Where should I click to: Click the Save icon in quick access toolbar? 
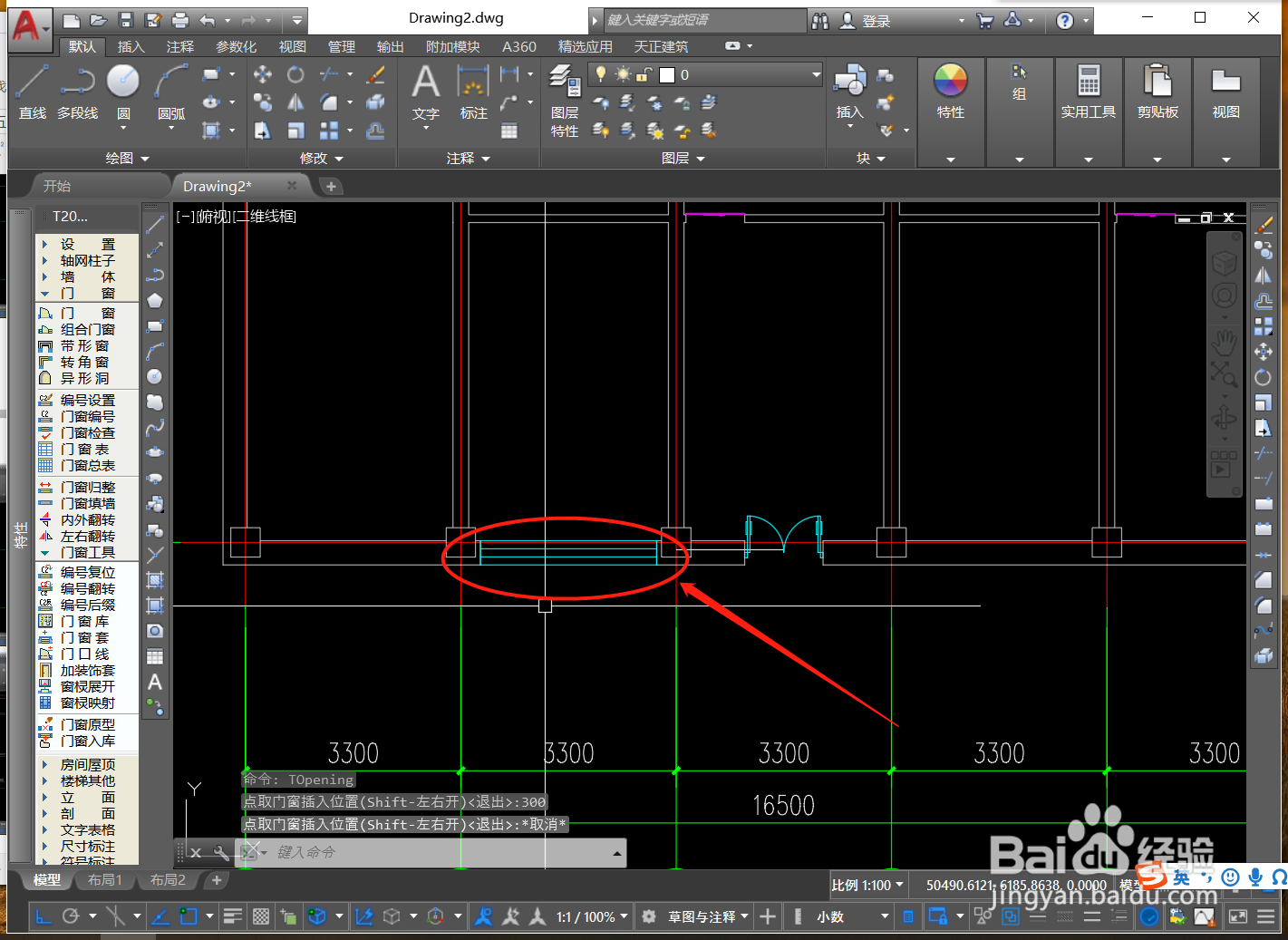point(126,20)
